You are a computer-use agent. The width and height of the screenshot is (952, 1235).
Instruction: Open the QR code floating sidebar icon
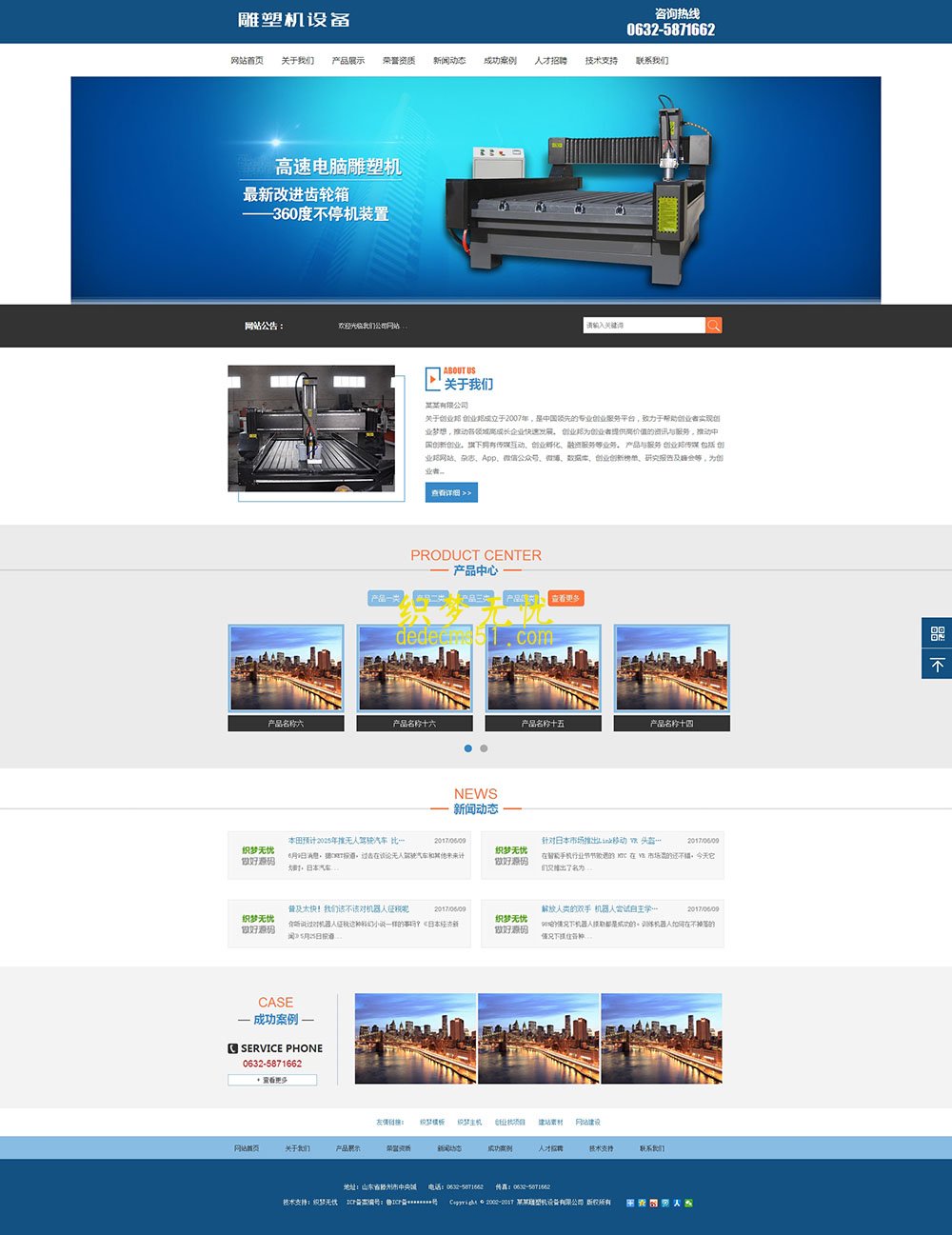click(x=937, y=634)
